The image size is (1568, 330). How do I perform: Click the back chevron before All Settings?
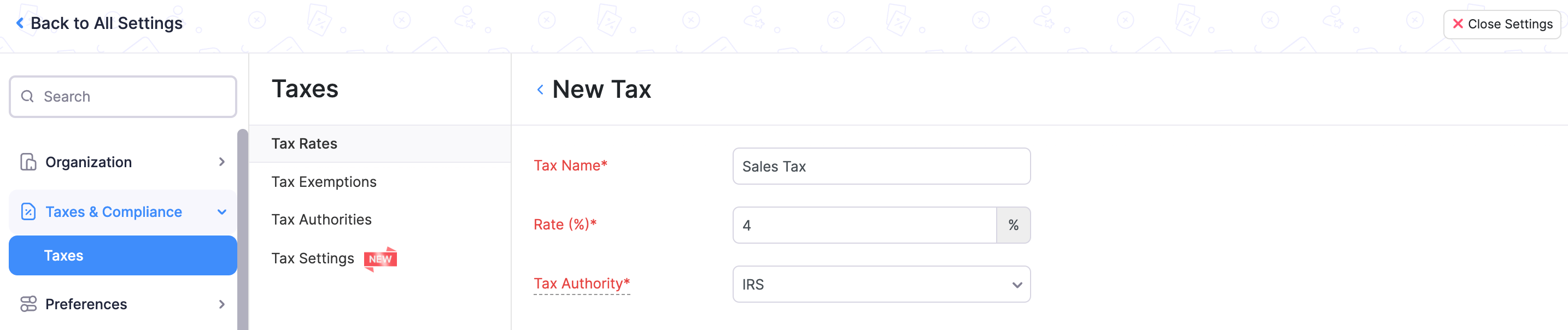20,22
